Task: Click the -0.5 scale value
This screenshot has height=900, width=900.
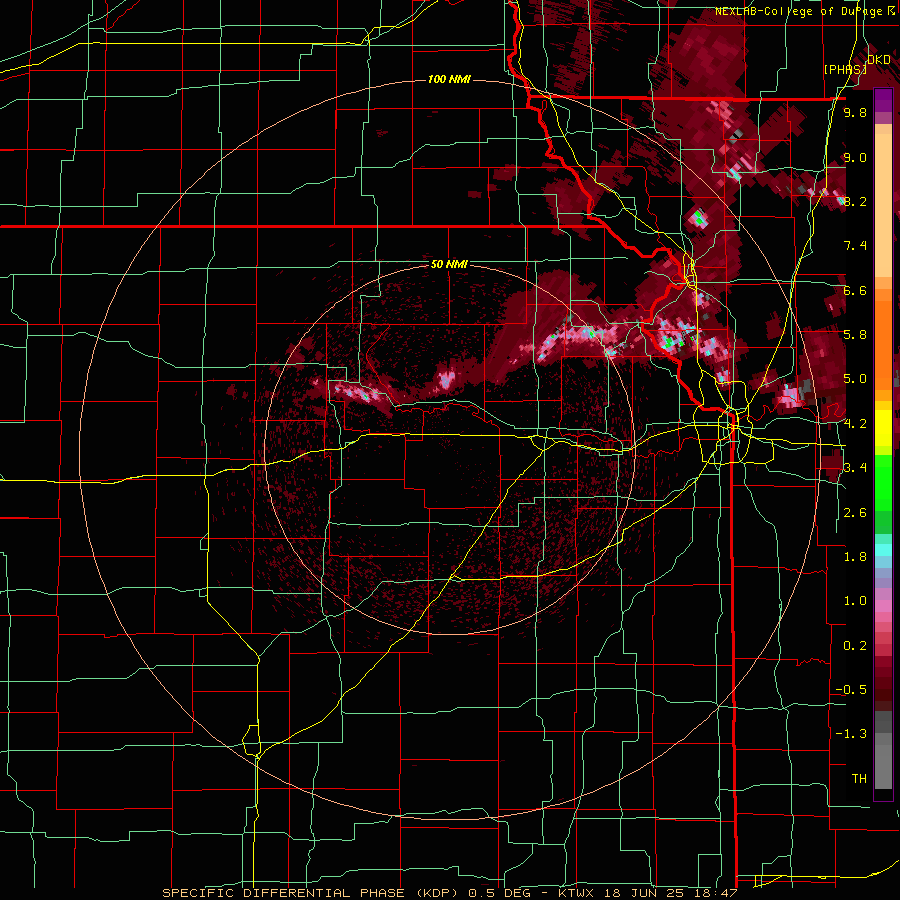Action: tap(851, 690)
